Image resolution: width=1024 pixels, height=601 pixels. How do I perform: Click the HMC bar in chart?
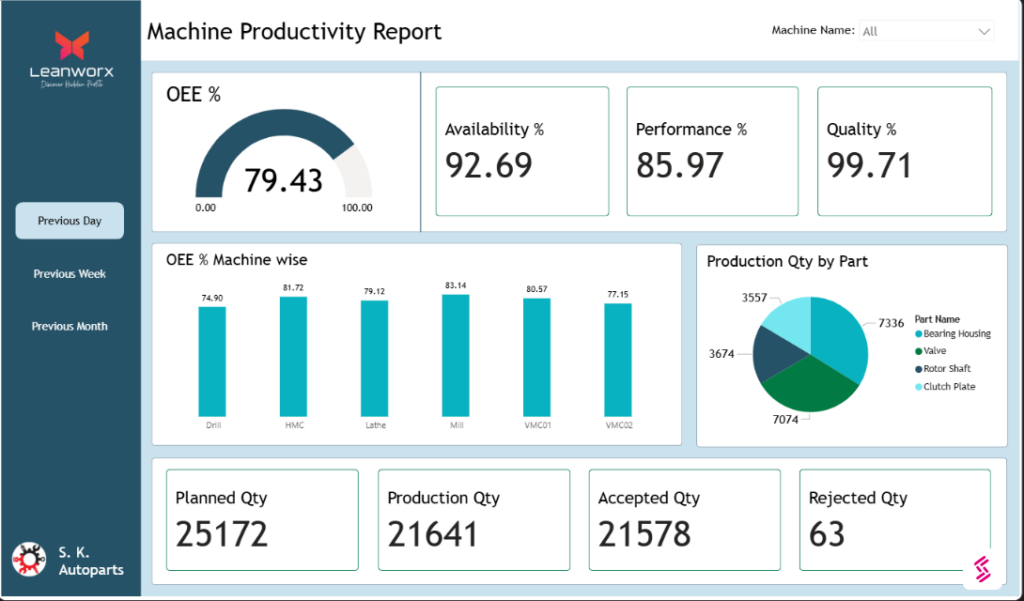click(x=293, y=356)
